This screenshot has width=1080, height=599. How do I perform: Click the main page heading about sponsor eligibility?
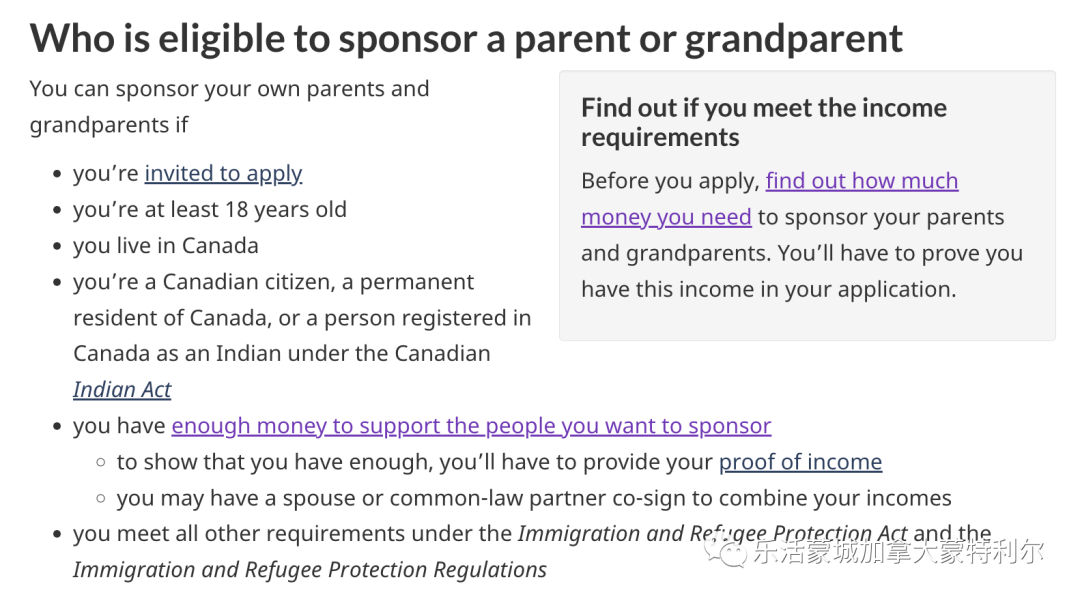point(466,38)
